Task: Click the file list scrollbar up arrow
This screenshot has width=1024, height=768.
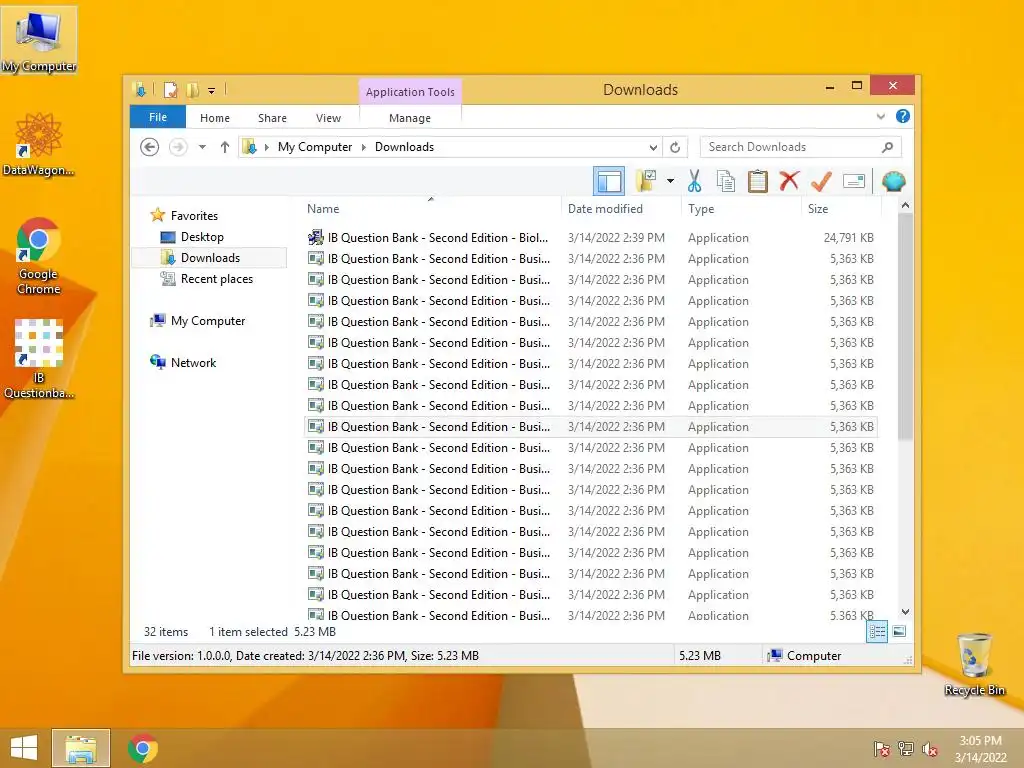Action: coord(905,206)
